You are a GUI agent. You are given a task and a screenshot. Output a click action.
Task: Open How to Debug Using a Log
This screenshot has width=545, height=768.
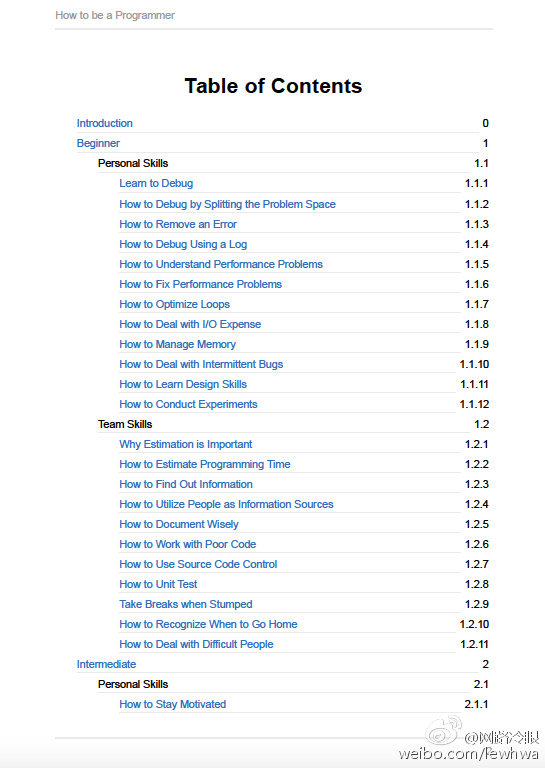point(183,244)
